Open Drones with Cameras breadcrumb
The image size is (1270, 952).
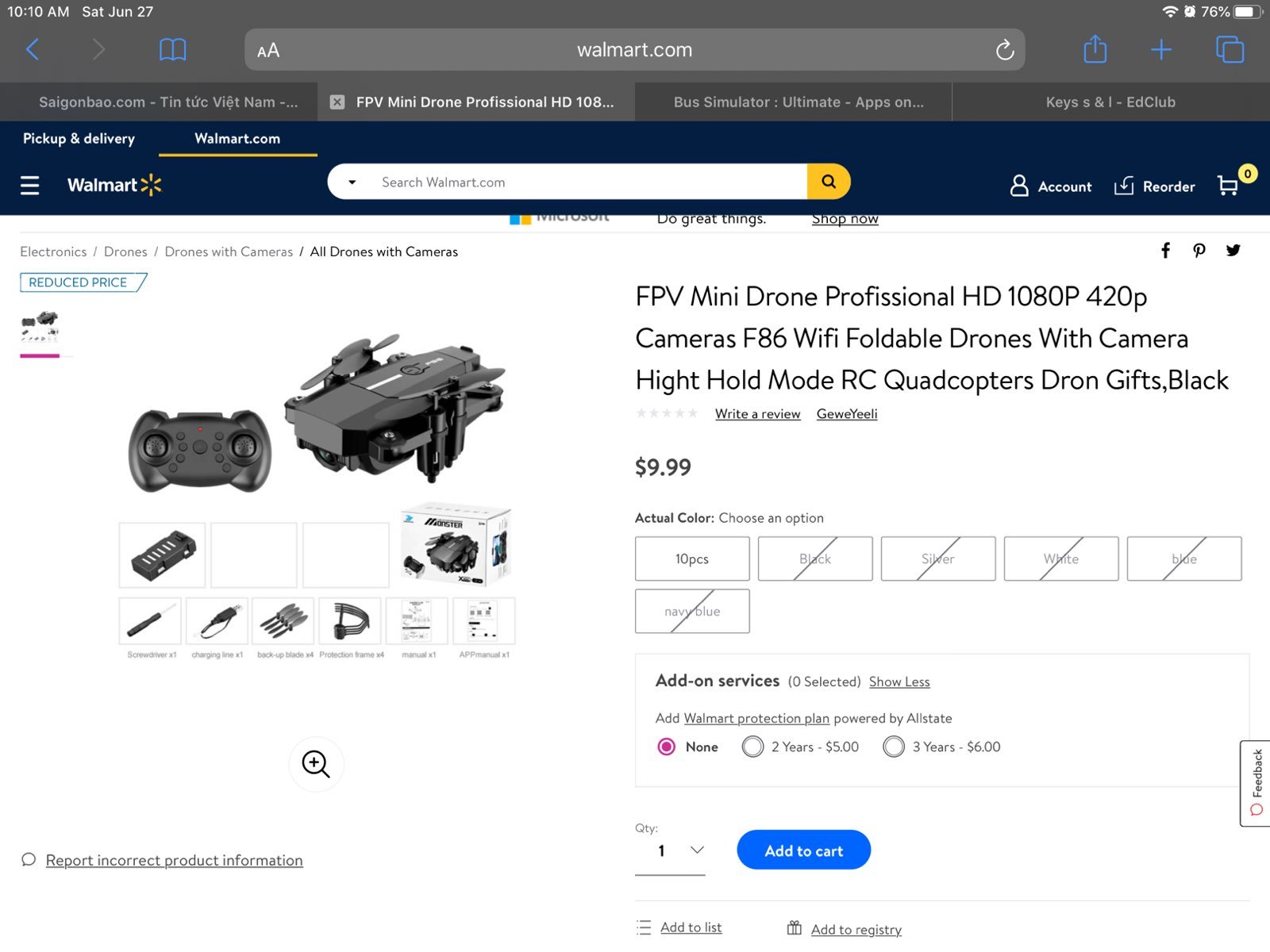[229, 251]
